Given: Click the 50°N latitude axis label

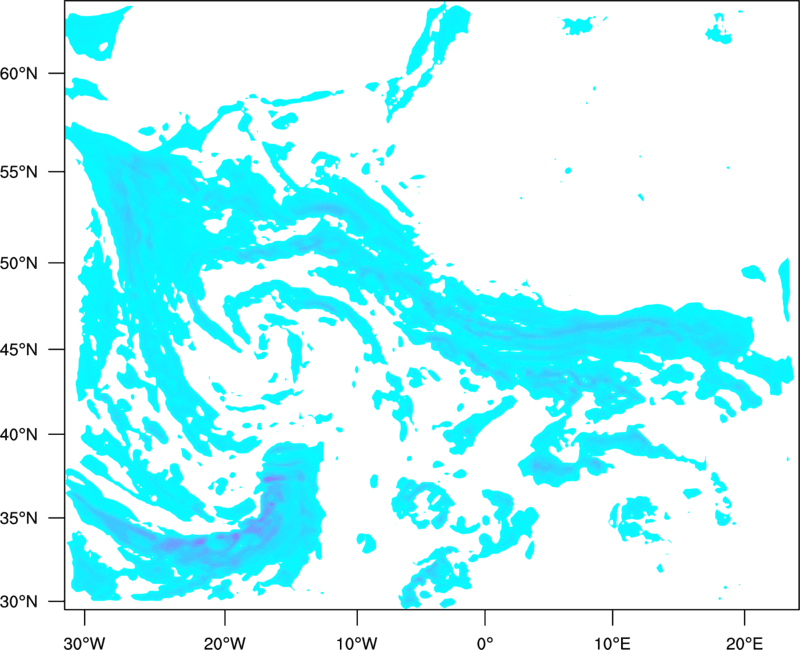Looking at the screenshot, I should pos(19,263).
